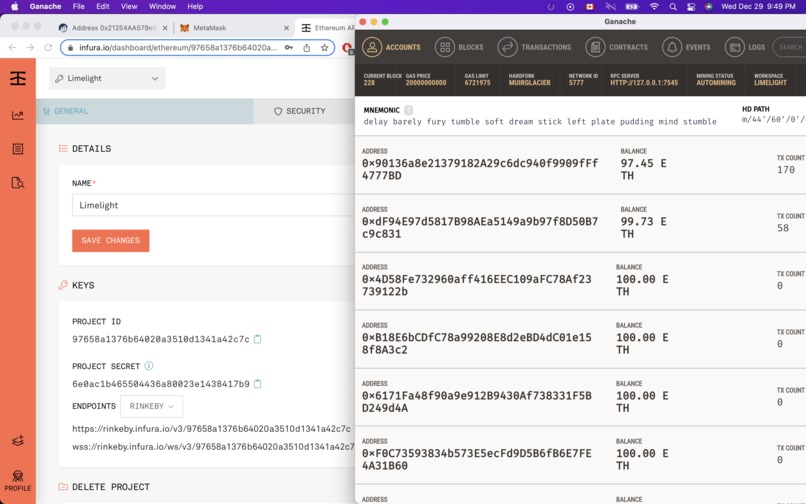Open macOS Spotlight search in menu bar
Image resolution: width=806 pixels, height=504 pixels.
[672, 7]
